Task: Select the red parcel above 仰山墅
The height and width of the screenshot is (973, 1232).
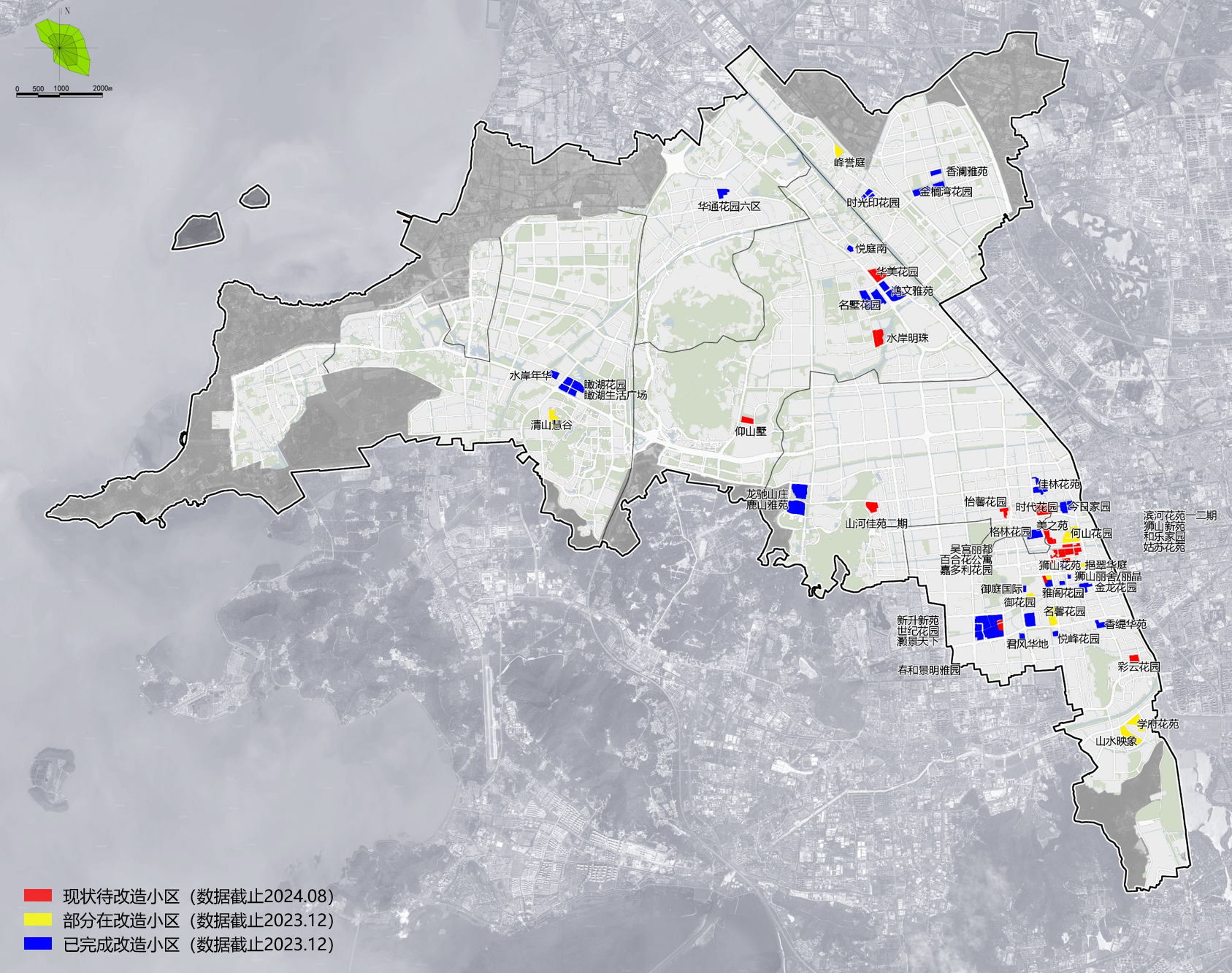Action: pyautogui.click(x=747, y=420)
